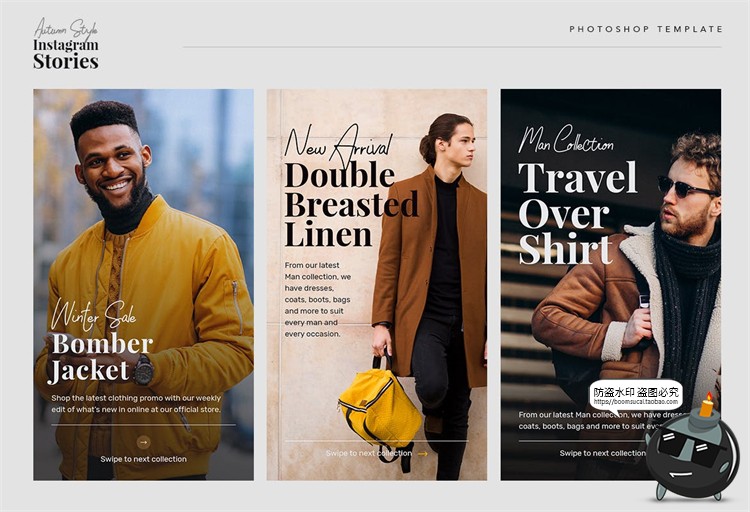Click the candle flame on the bomb mascot

pyautogui.click(x=709, y=397)
